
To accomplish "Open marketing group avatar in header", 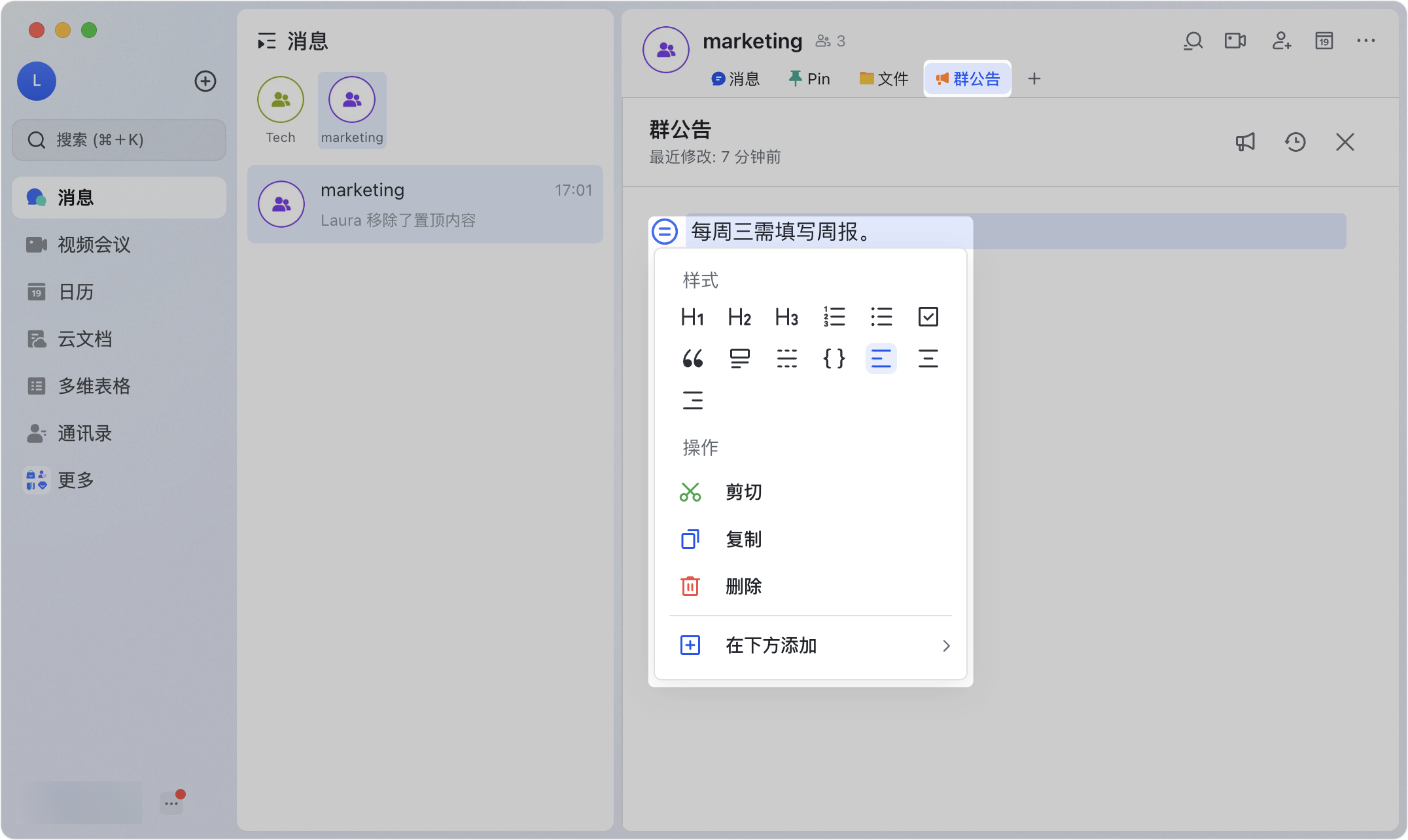I will click(666, 50).
